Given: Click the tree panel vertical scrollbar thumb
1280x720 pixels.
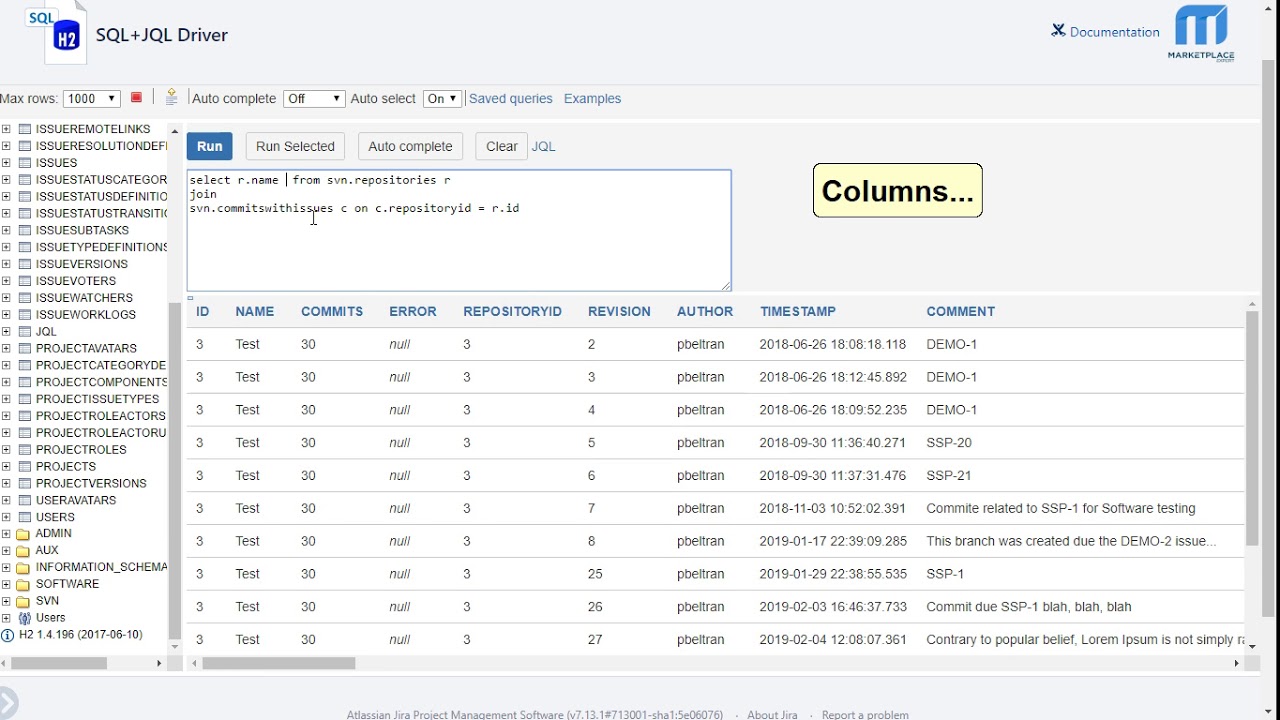Looking at the screenshot, I should click(x=175, y=470).
